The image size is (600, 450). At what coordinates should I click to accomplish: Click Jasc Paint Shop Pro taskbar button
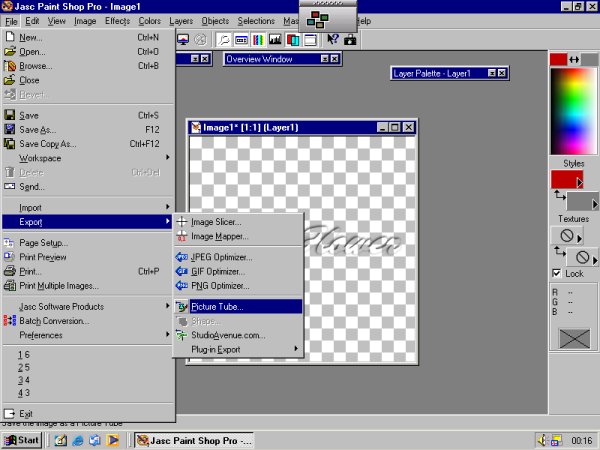click(x=194, y=439)
